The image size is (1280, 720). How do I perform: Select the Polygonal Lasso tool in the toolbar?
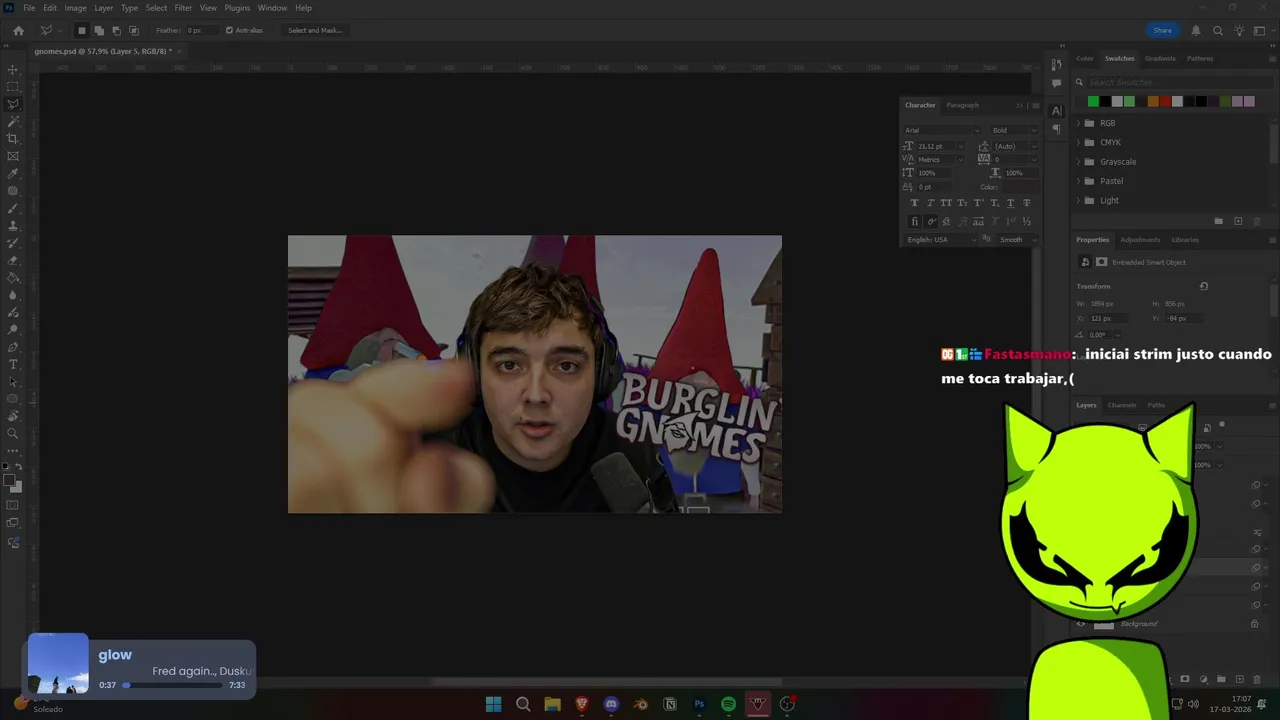[x=13, y=104]
